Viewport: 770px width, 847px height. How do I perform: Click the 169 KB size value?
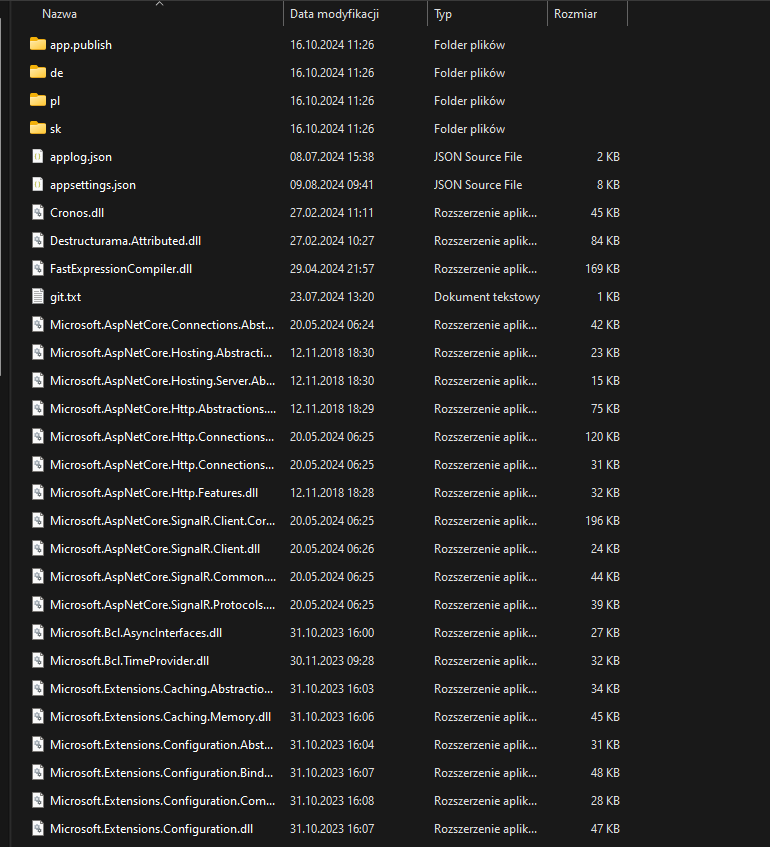[602, 269]
